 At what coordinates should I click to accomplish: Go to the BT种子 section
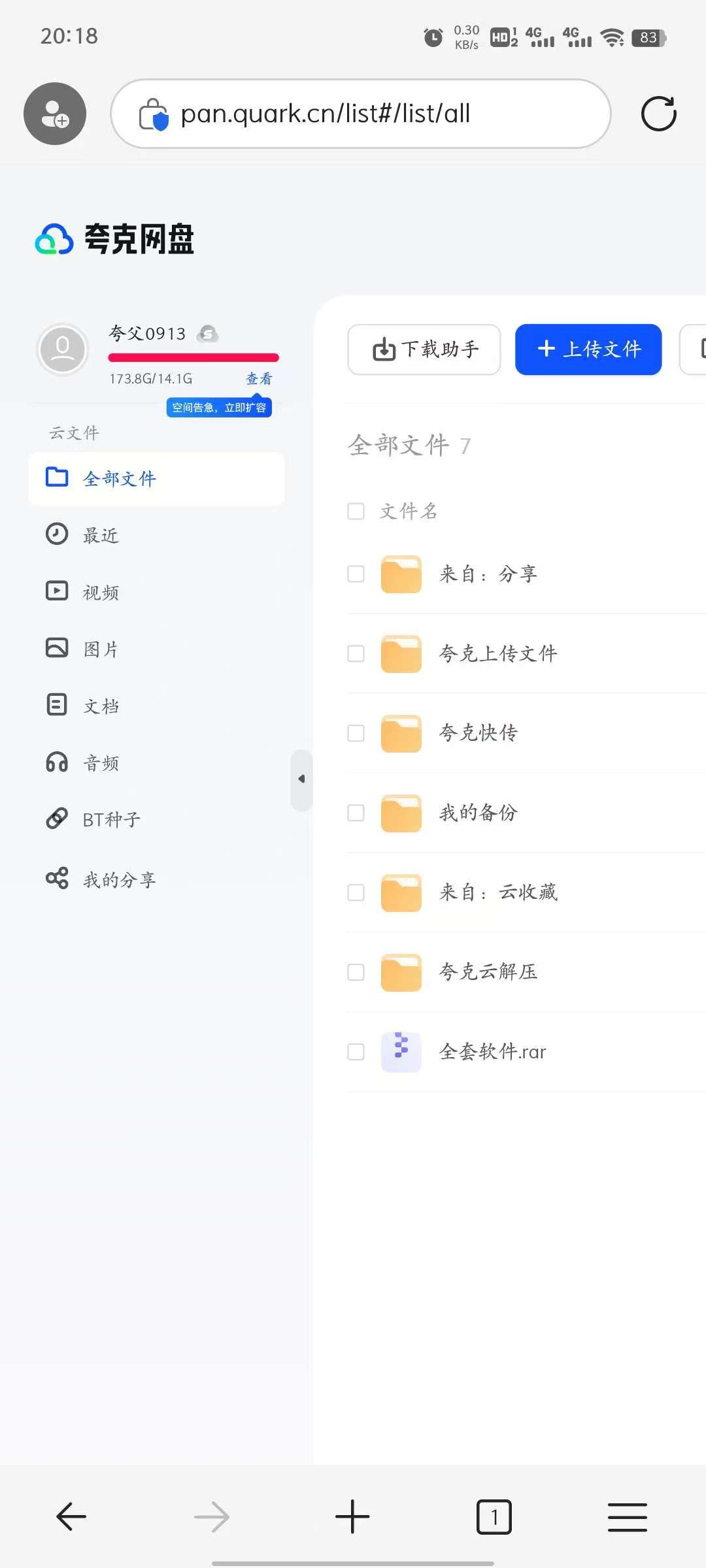click(111, 819)
